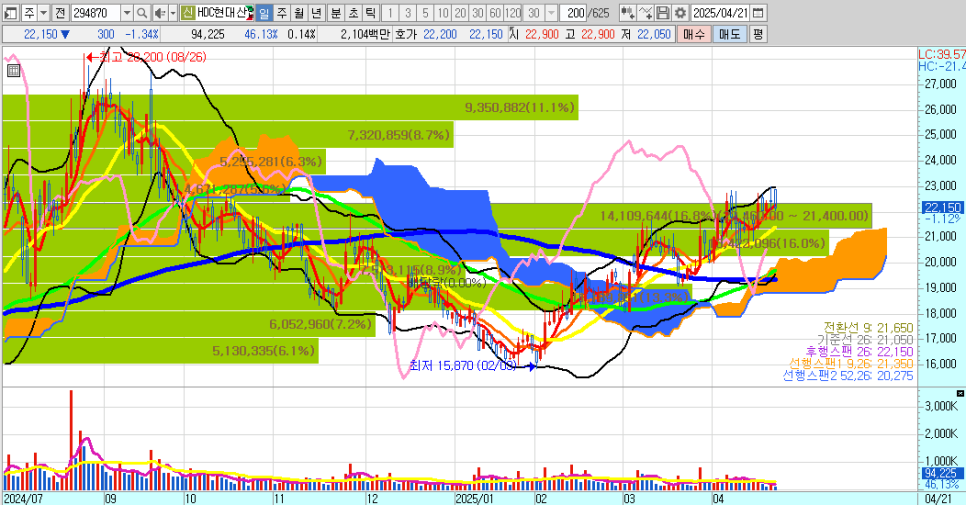The height and width of the screenshot is (505, 966).
Task: Click the add candlestick chart icon
Action: pos(627,12)
